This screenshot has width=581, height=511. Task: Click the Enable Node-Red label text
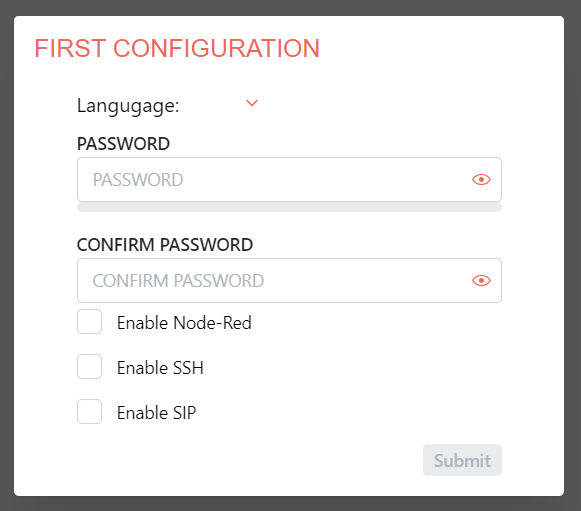point(184,323)
